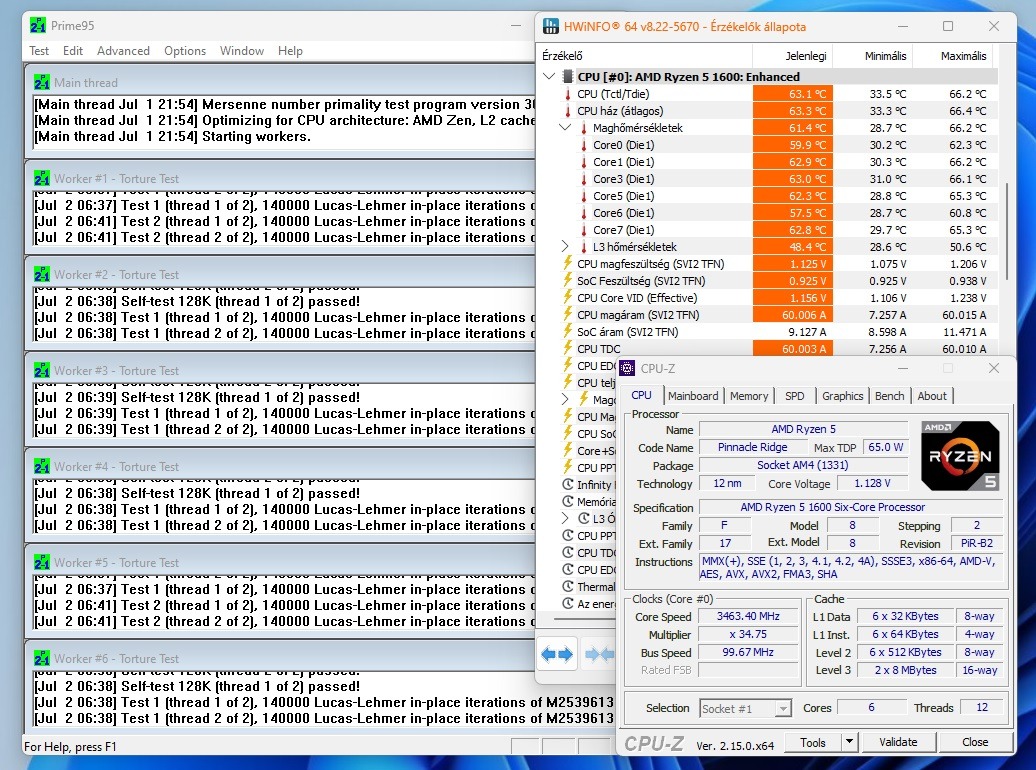Screen dimensions: 1036x770
Task: Click the Worker #1 Torture Test window icon
Action: [42, 178]
